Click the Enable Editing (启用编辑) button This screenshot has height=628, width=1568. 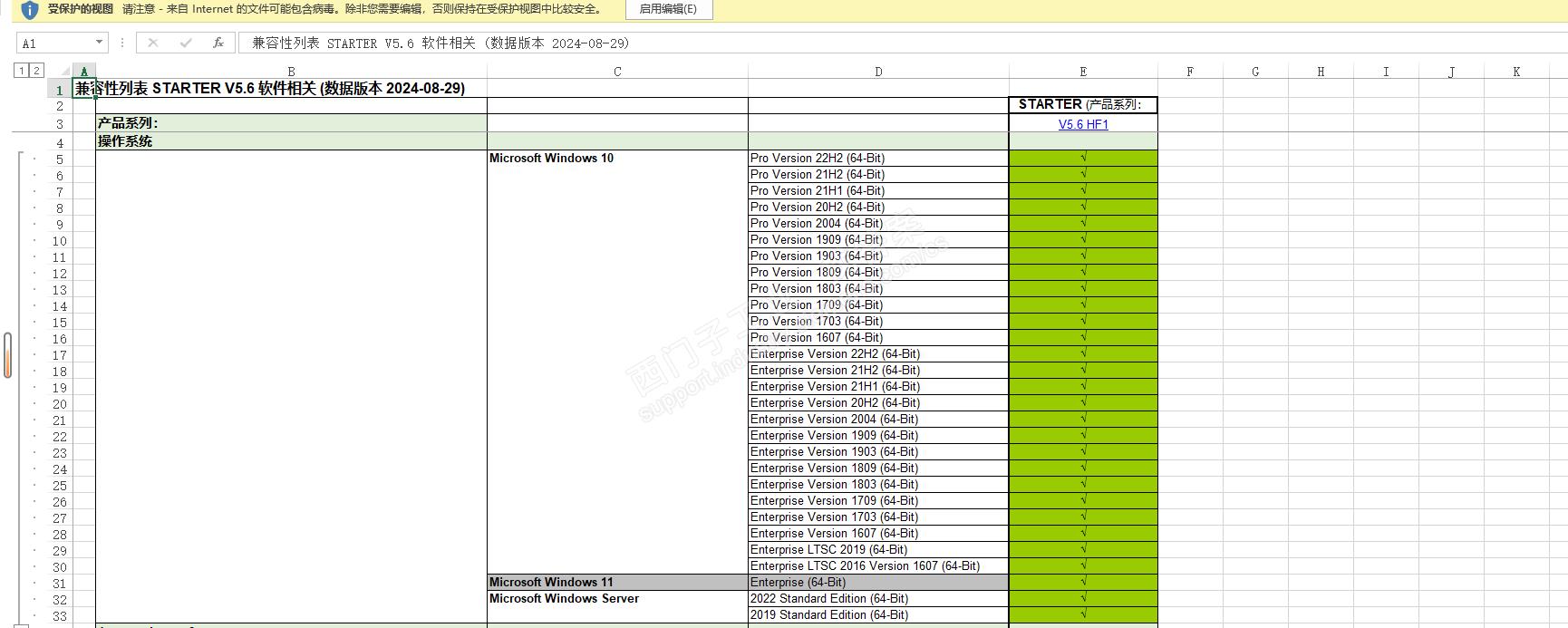[x=668, y=9]
